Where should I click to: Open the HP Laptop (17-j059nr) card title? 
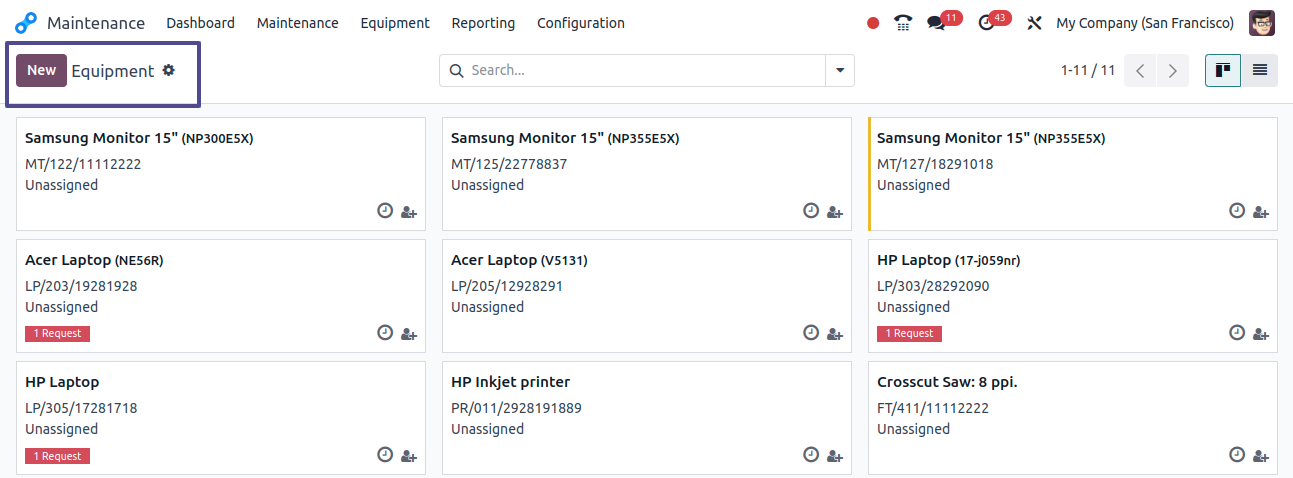click(948, 260)
